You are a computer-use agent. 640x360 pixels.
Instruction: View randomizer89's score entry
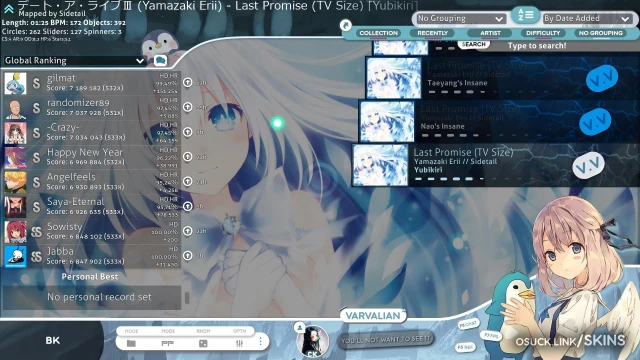click(x=92, y=108)
